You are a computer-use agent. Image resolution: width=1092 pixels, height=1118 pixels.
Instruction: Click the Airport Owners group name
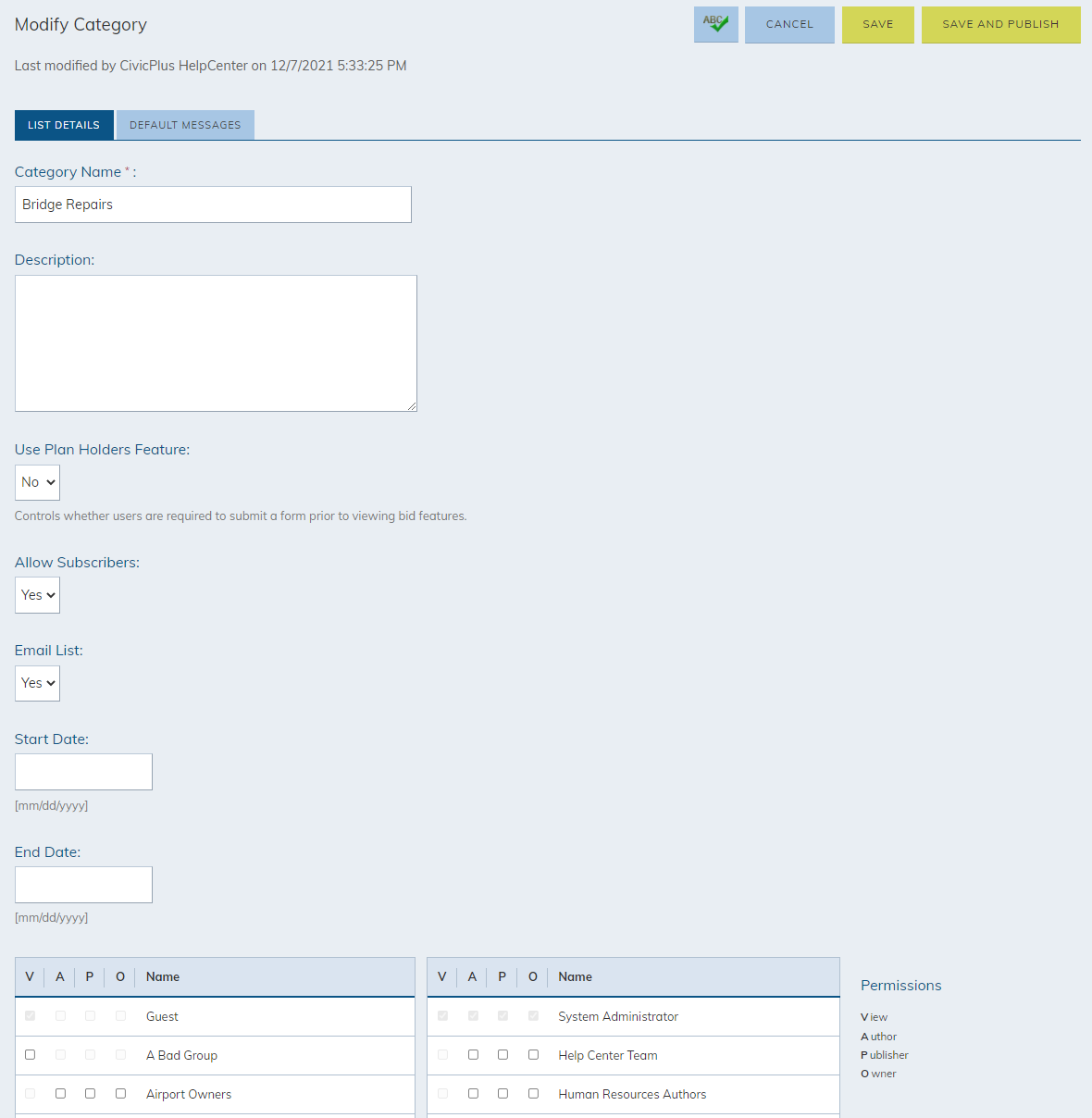pyautogui.click(x=189, y=1094)
